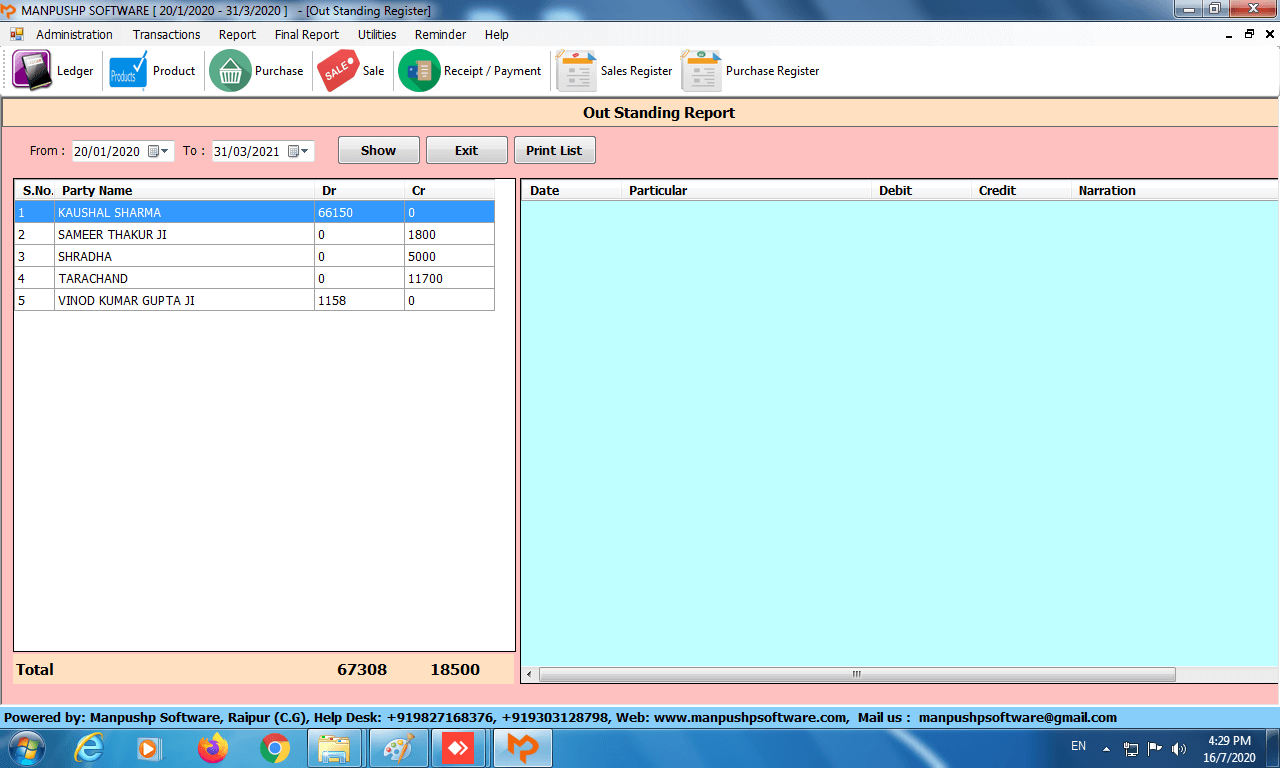The image size is (1280, 768).
Task: Click the 1158 Dr cell
Action: (359, 300)
